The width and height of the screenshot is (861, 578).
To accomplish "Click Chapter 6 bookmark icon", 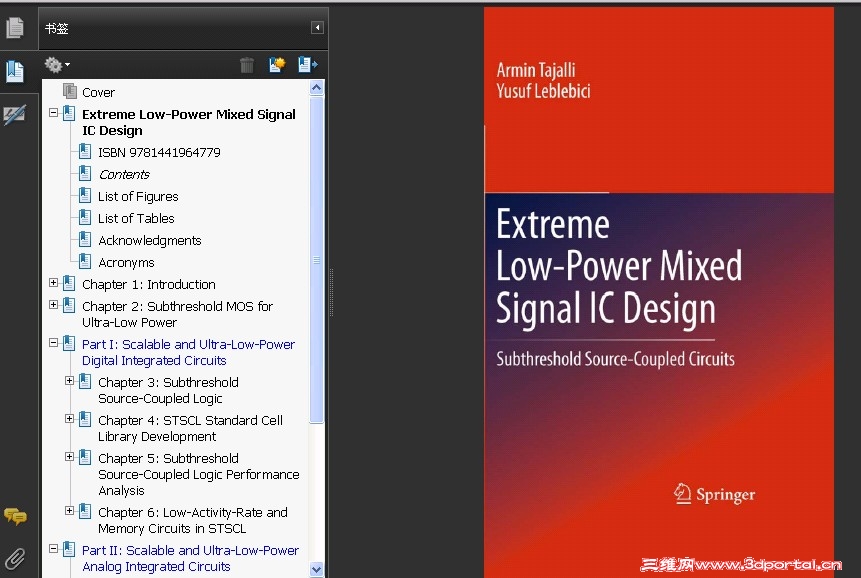I will [85, 510].
